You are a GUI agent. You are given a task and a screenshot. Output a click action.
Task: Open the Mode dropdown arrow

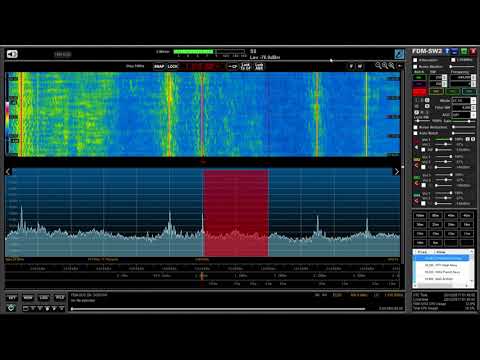click(x=473, y=100)
